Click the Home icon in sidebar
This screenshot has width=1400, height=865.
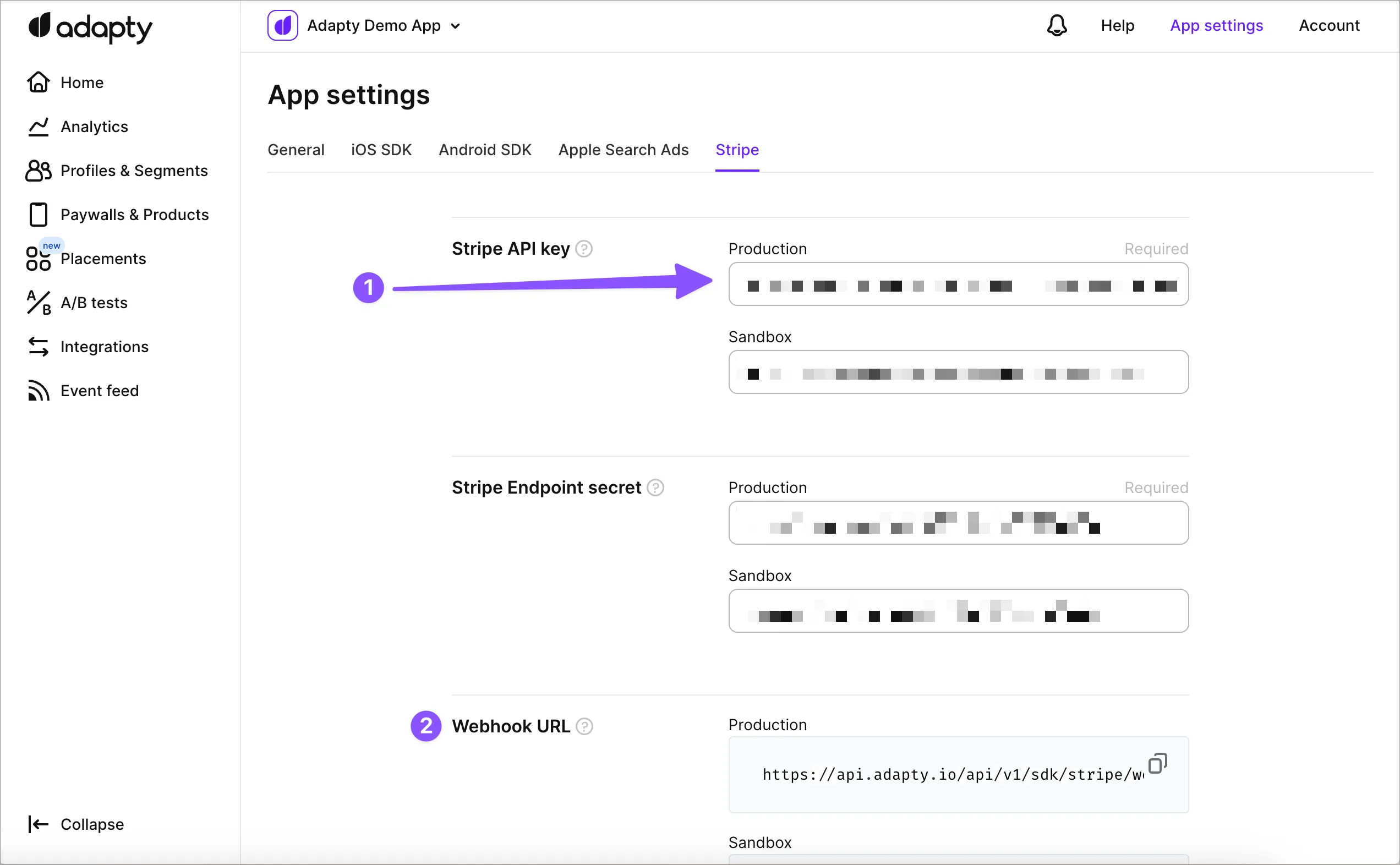pyautogui.click(x=39, y=83)
